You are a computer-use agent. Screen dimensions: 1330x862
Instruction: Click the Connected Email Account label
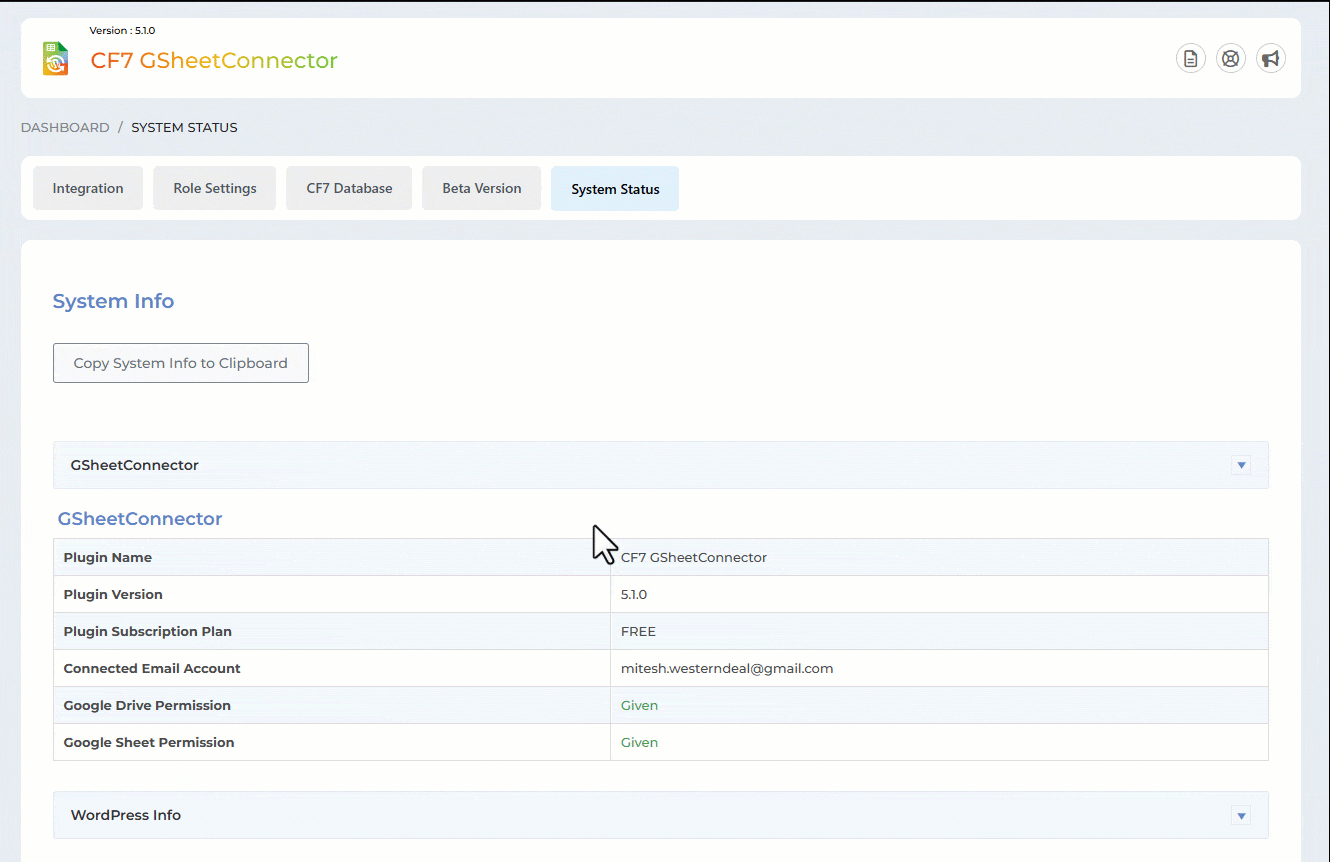coord(152,668)
